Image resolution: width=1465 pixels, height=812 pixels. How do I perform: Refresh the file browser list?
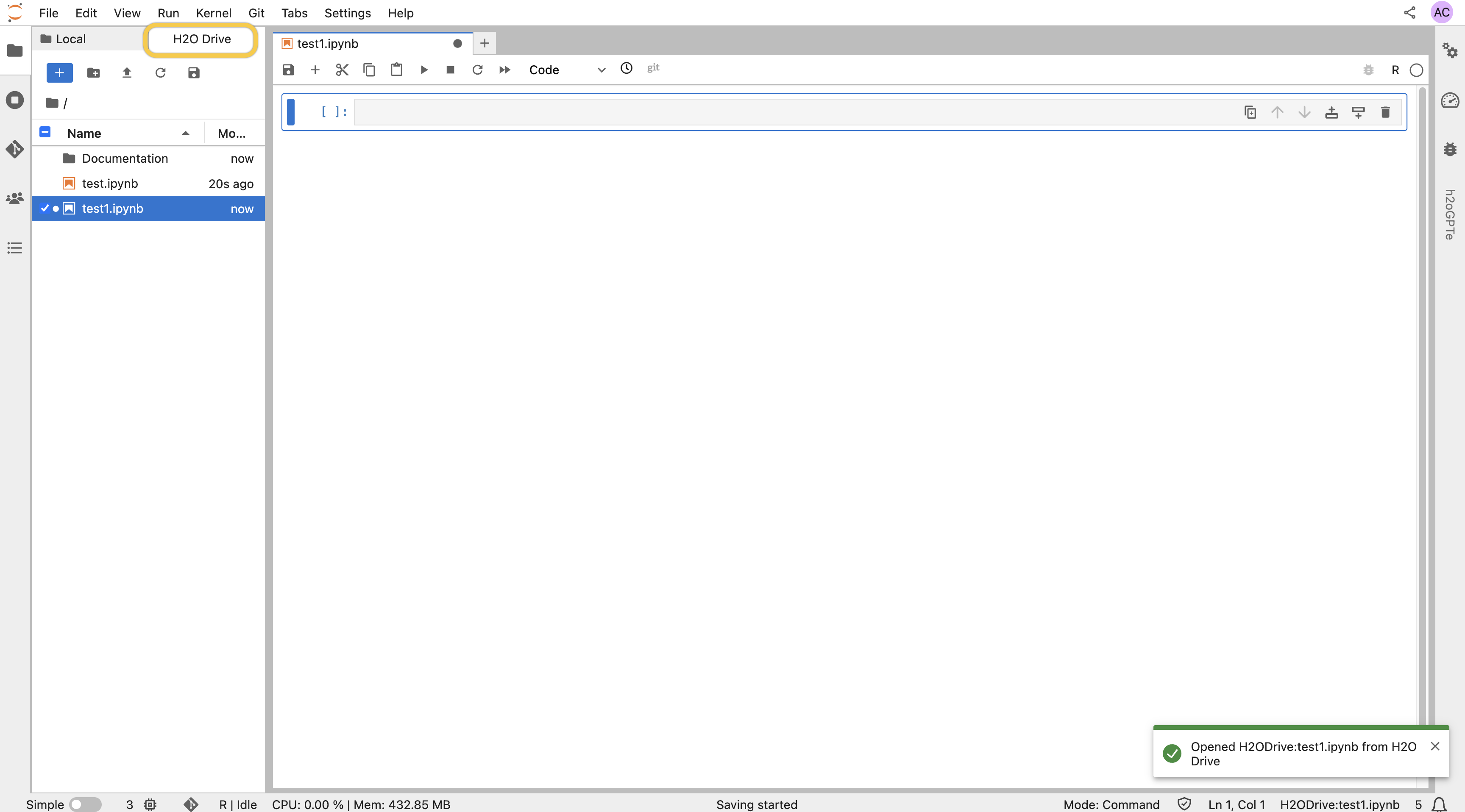pos(160,73)
